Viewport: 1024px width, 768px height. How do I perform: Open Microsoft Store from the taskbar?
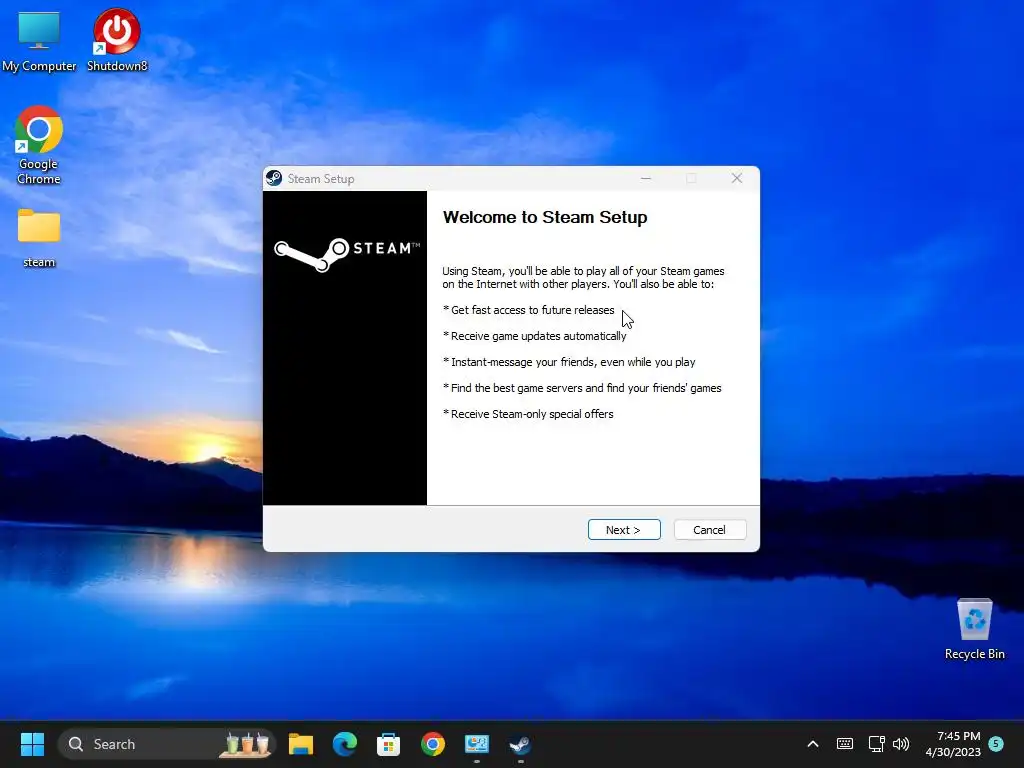pyautogui.click(x=389, y=744)
